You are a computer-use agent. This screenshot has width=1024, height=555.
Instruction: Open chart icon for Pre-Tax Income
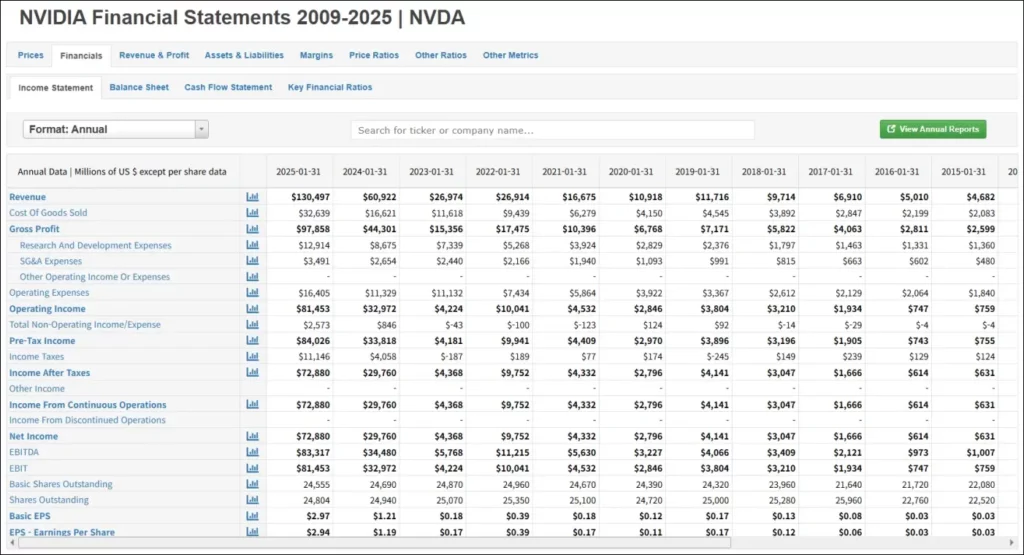point(252,340)
